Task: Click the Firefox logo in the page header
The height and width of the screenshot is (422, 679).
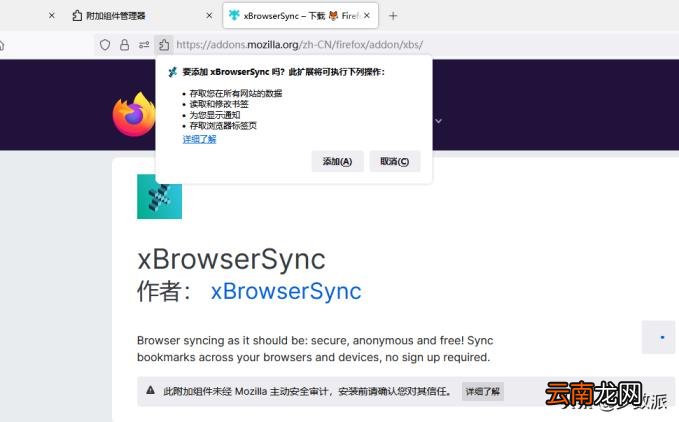Action: (x=134, y=115)
